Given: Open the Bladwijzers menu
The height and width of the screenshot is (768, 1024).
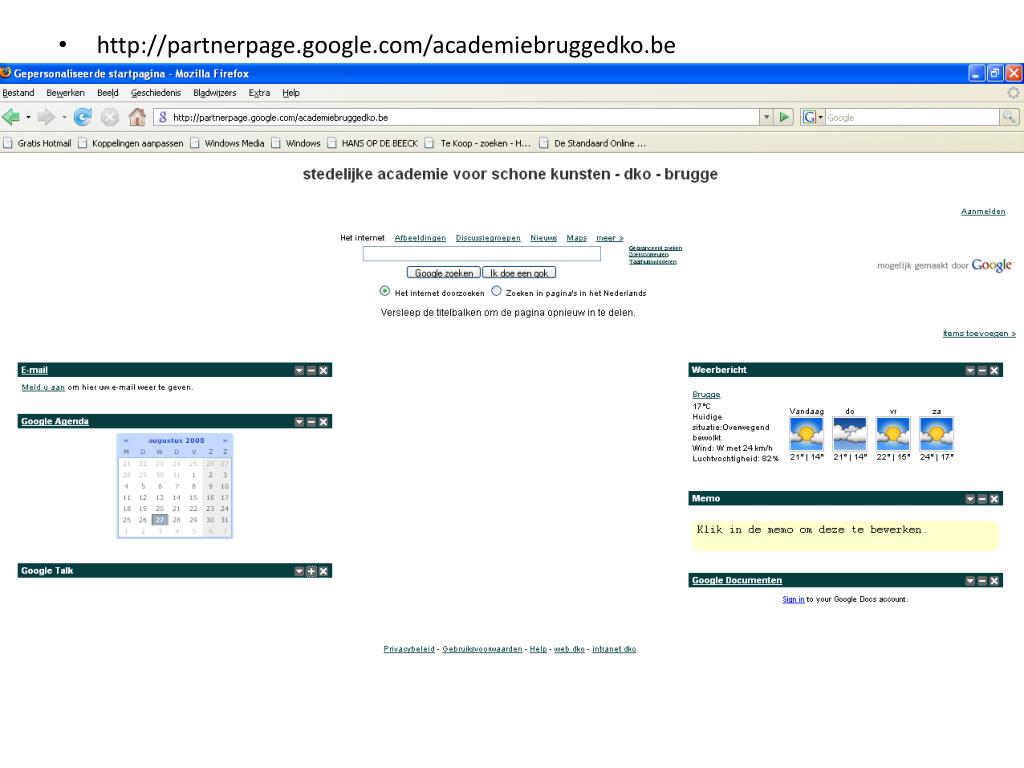Looking at the screenshot, I should [215, 93].
